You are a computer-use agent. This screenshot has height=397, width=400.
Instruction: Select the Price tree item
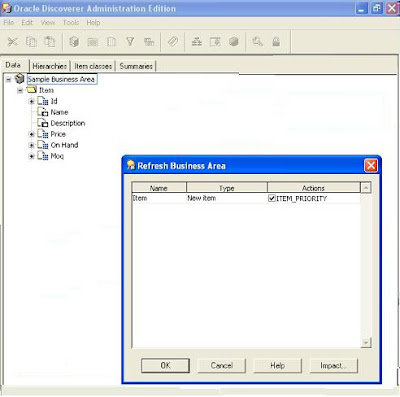click(58, 134)
